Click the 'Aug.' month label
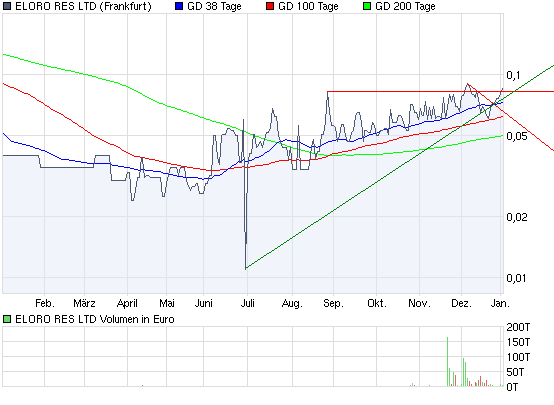Viewport: 554px width, 405px height. tap(292, 303)
